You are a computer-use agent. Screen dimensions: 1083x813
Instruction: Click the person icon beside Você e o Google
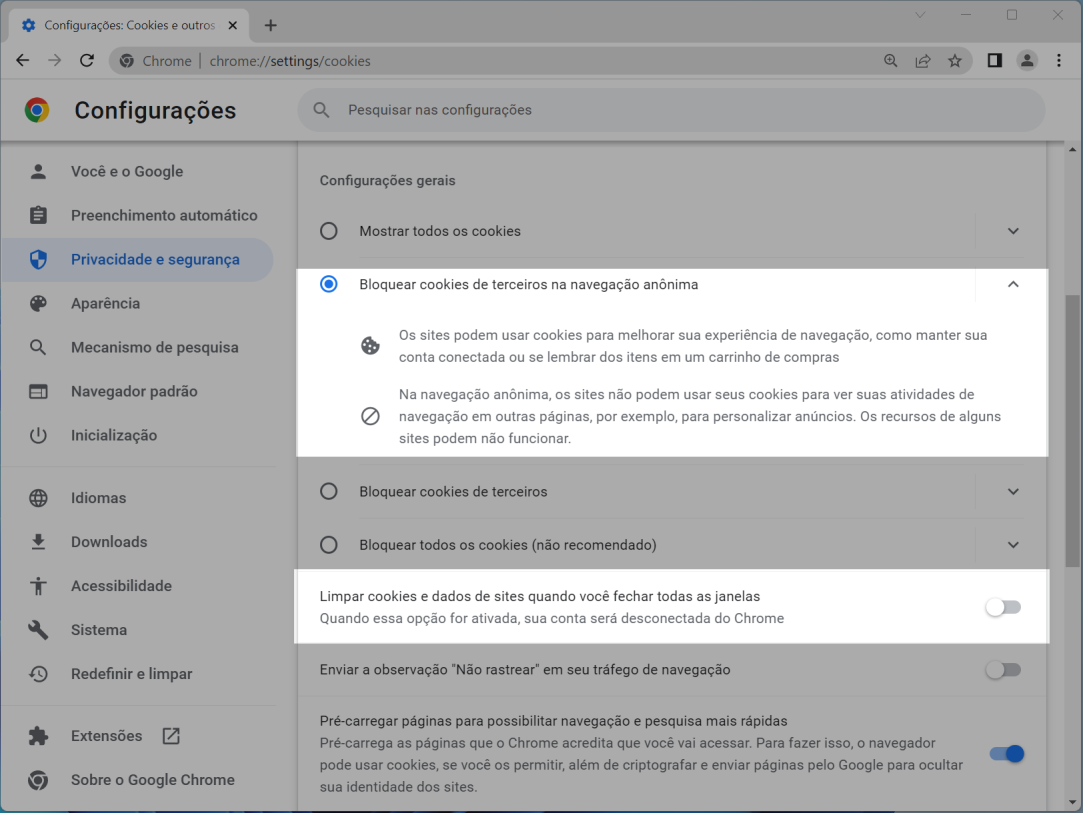[x=38, y=171]
